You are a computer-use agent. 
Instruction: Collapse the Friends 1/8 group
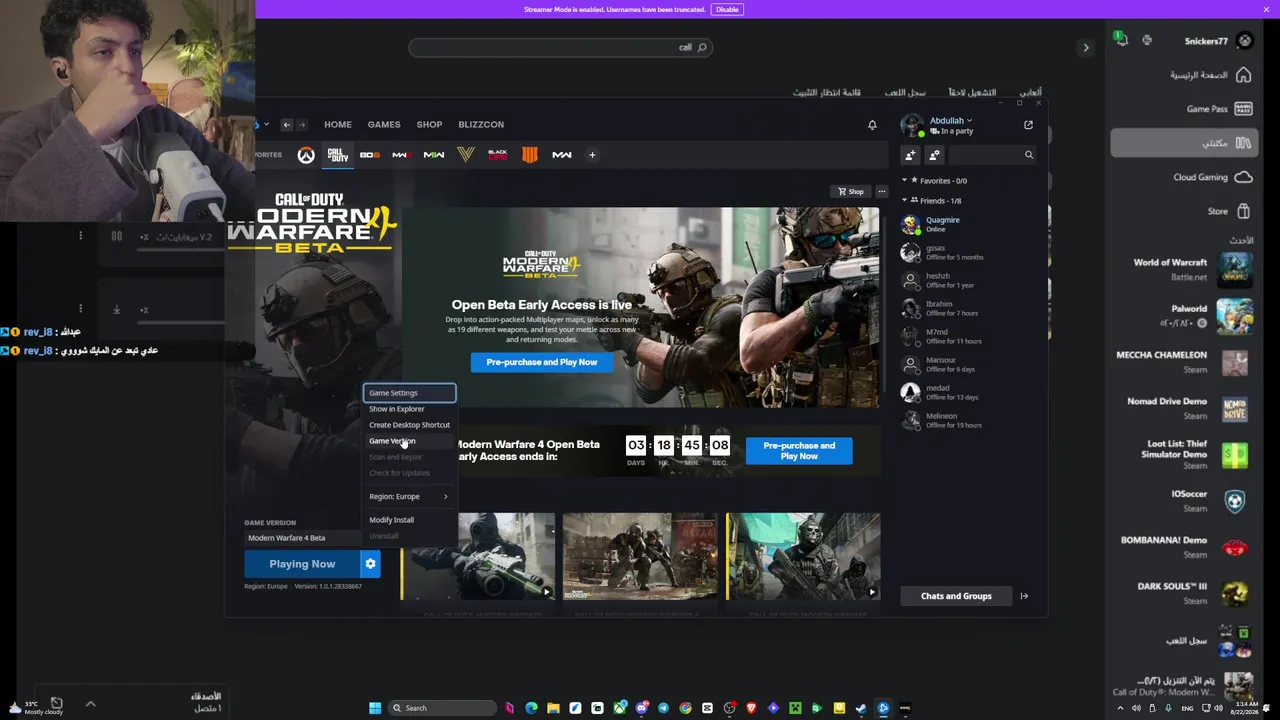click(904, 201)
